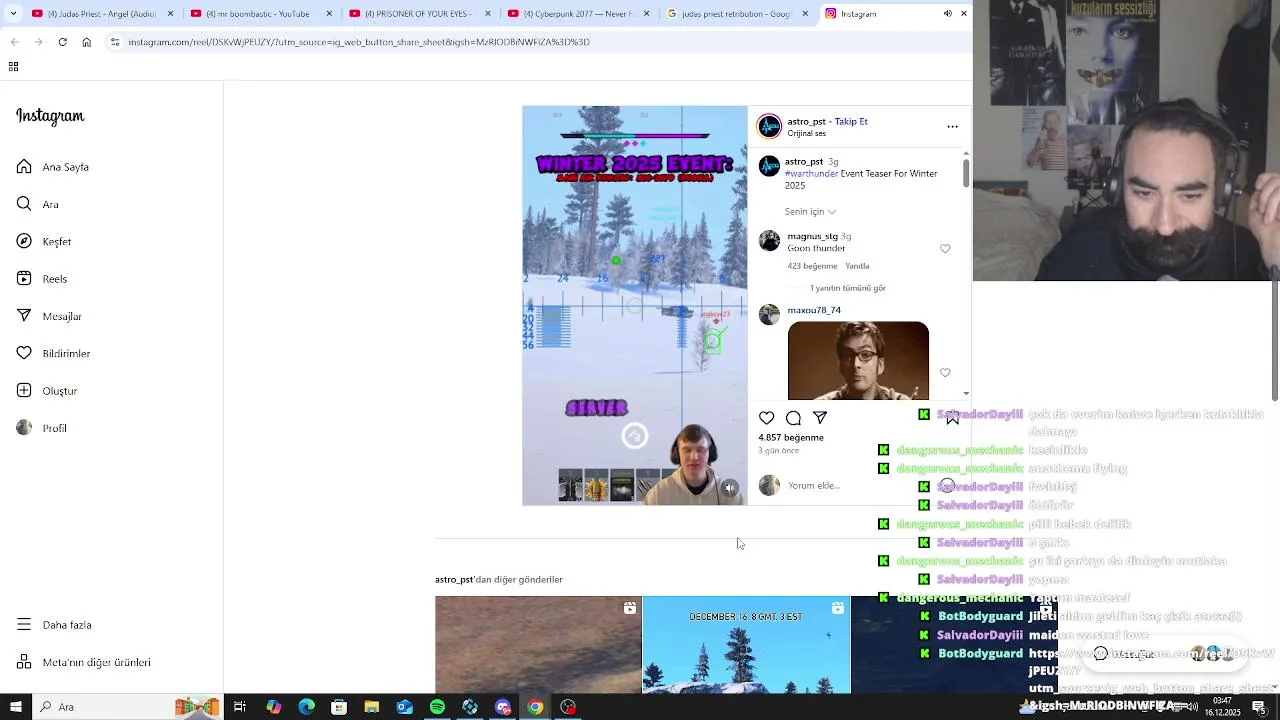The height and width of the screenshot is (720, 1280).
Task: Open Outlook from taskbar
Action: point(404,707)
